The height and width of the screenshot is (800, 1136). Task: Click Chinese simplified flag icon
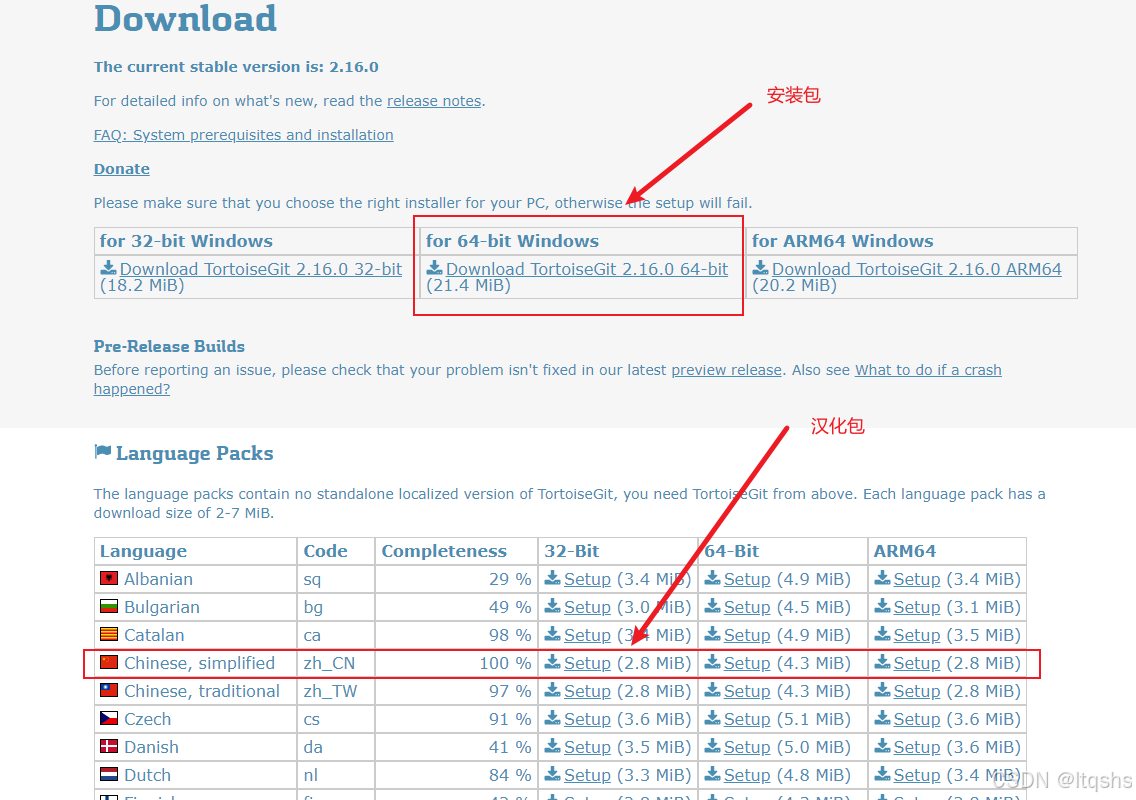pos(109,662)
